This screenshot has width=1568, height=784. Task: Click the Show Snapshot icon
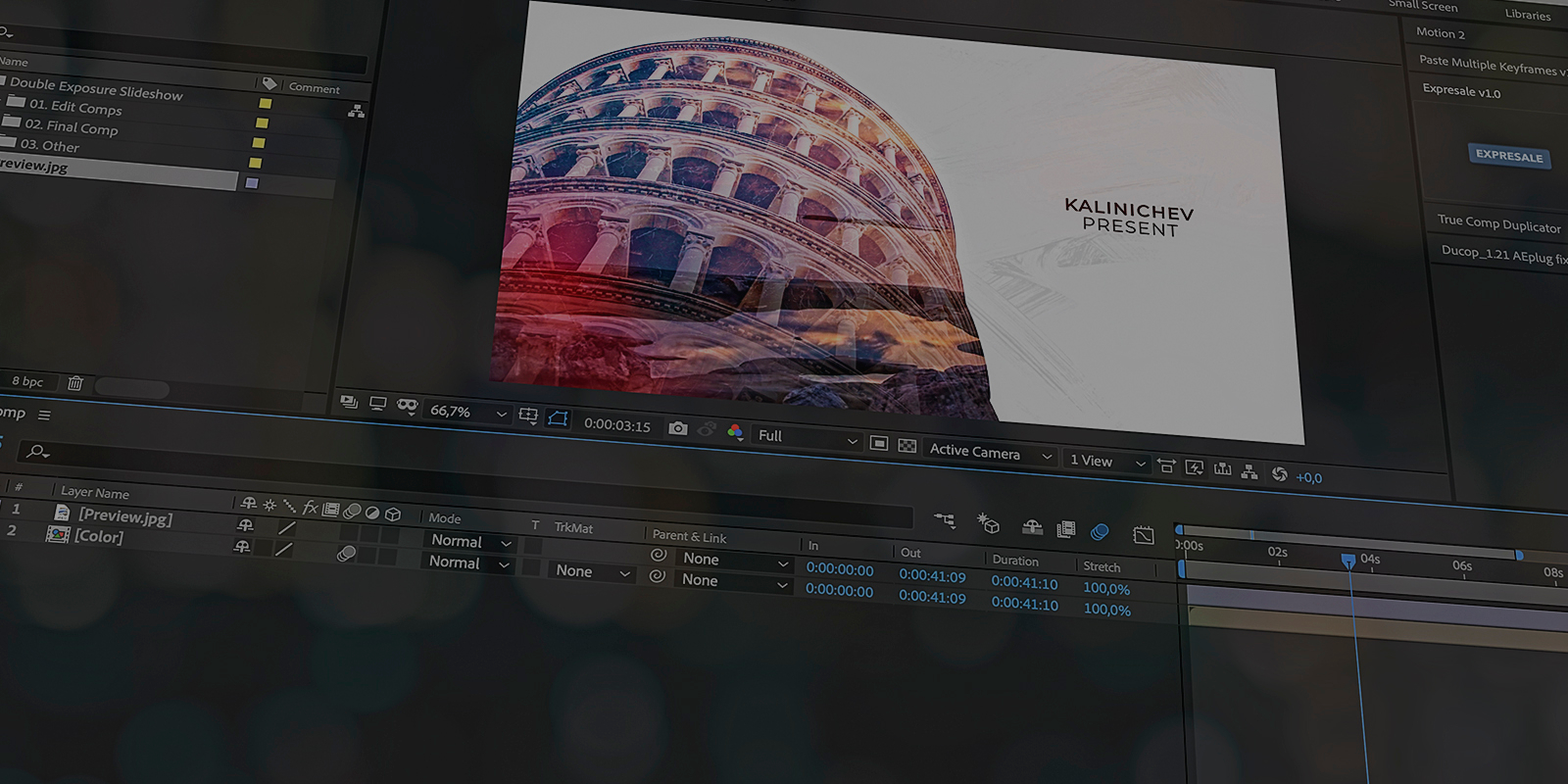[707, 430]
